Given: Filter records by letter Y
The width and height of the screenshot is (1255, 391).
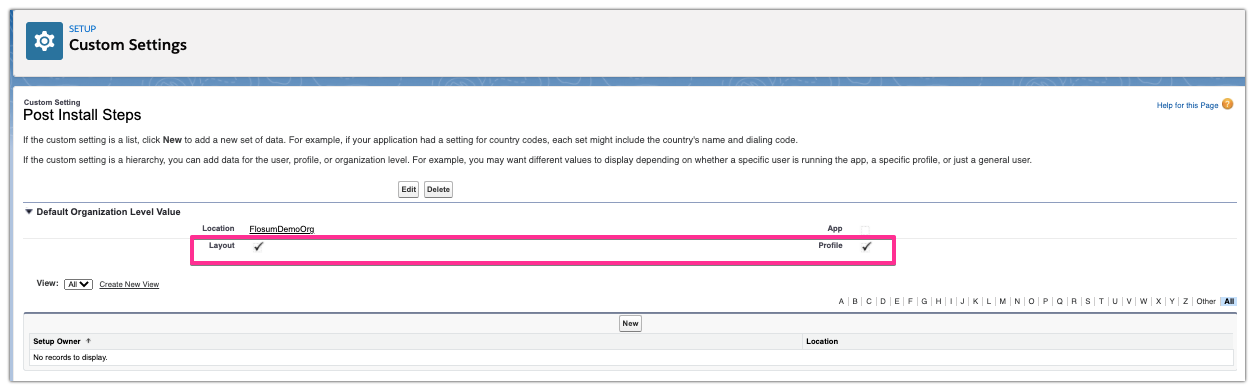Looking at the screenshot, I should pos(1172,301).
